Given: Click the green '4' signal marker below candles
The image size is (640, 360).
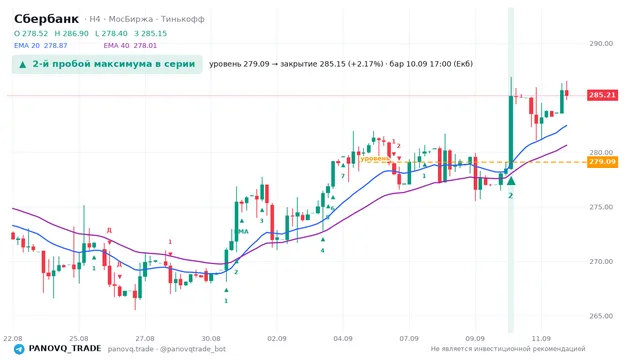Looking at the screenshot, I should tap(322, 250).
